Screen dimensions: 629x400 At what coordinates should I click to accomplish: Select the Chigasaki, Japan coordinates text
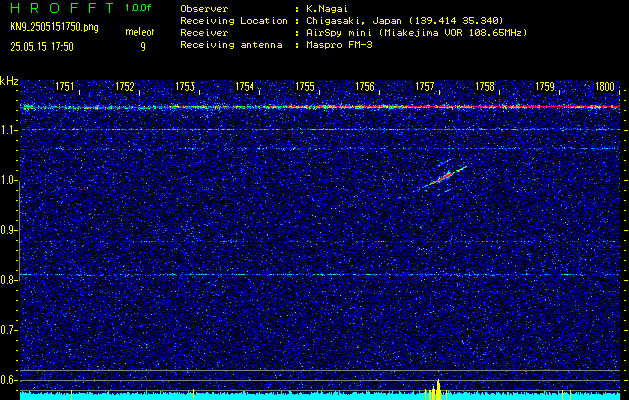tap(404, 20)
